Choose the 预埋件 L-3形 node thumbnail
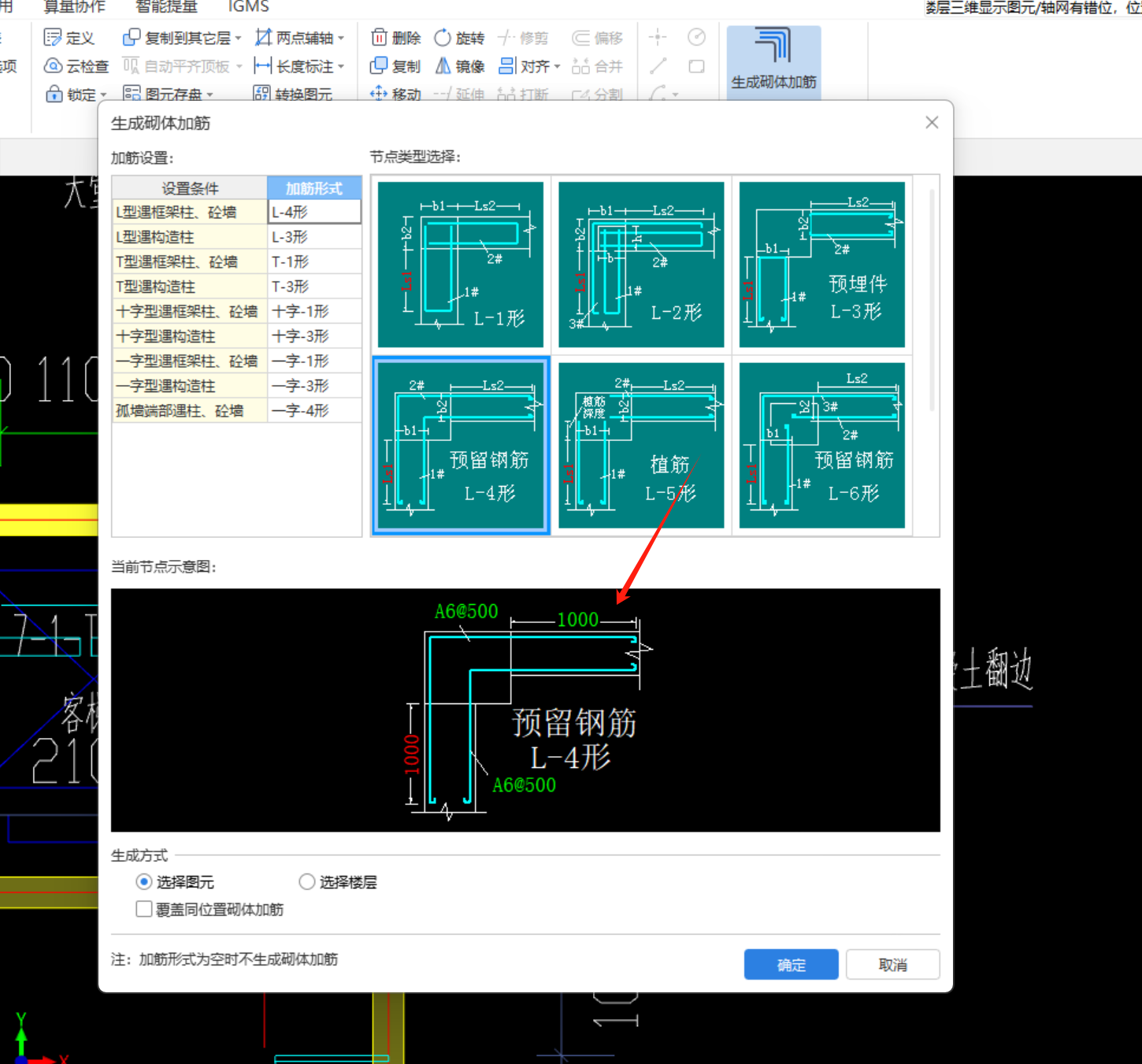Image resolution: width=1142 pixels, height=1064 pixels. [x=822, y=265]
